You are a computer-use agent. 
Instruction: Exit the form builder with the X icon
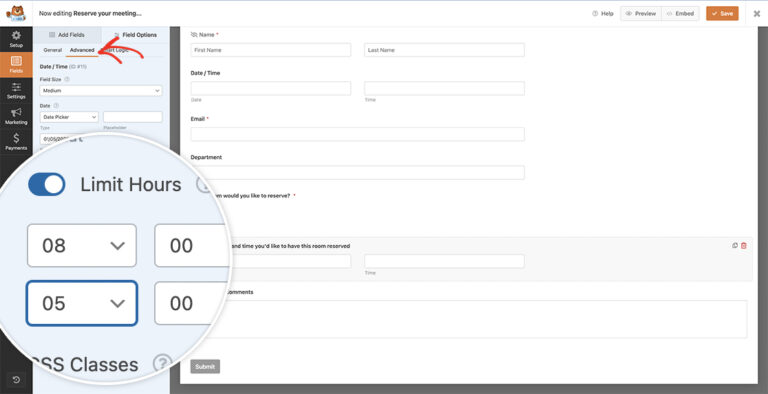click(757, 14)
